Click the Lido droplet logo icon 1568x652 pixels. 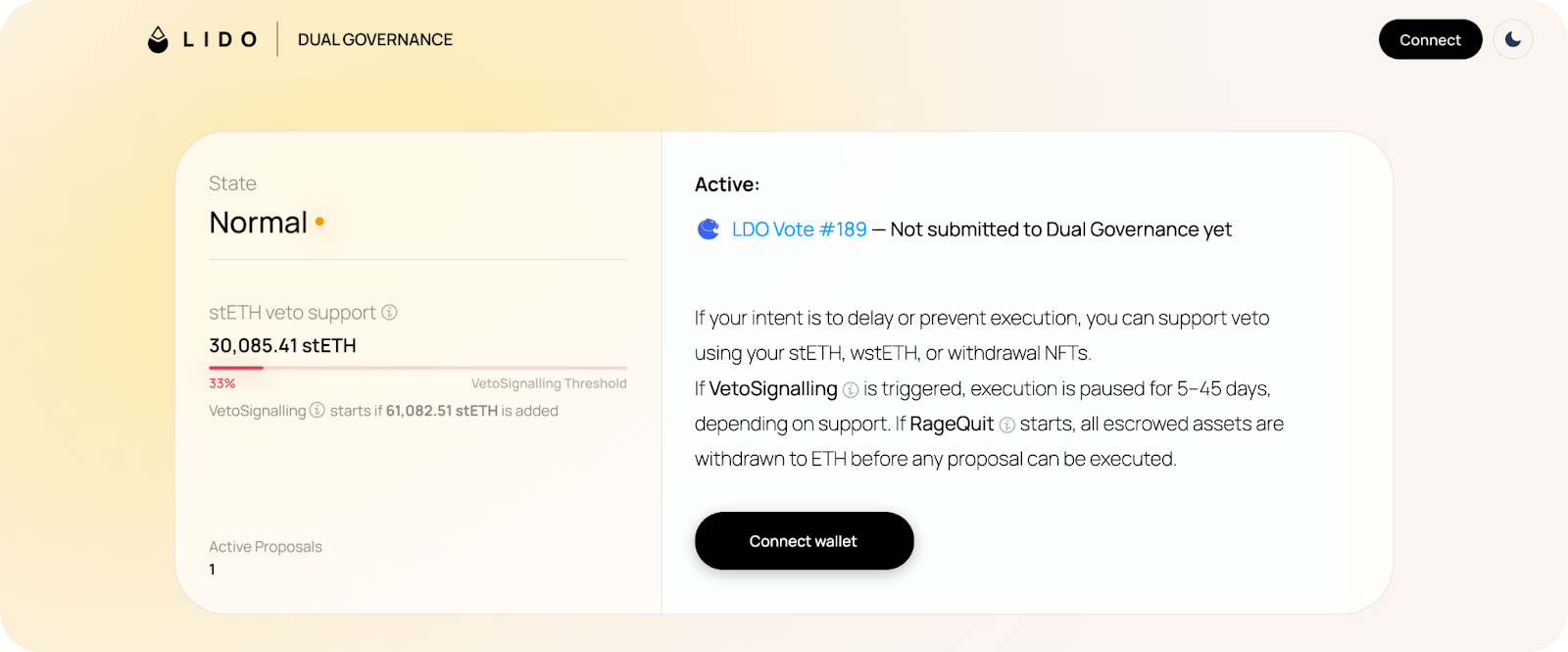click(158, 39)
